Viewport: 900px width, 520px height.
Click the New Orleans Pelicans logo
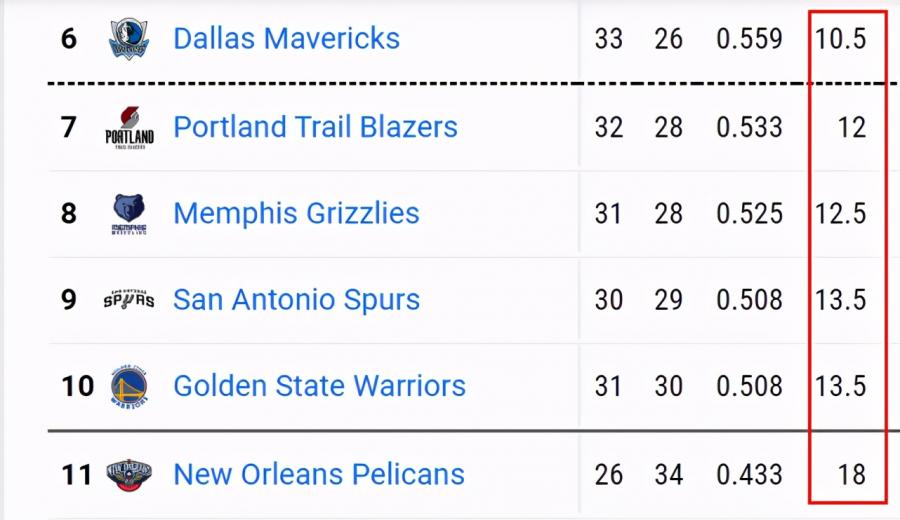(129, 475)
